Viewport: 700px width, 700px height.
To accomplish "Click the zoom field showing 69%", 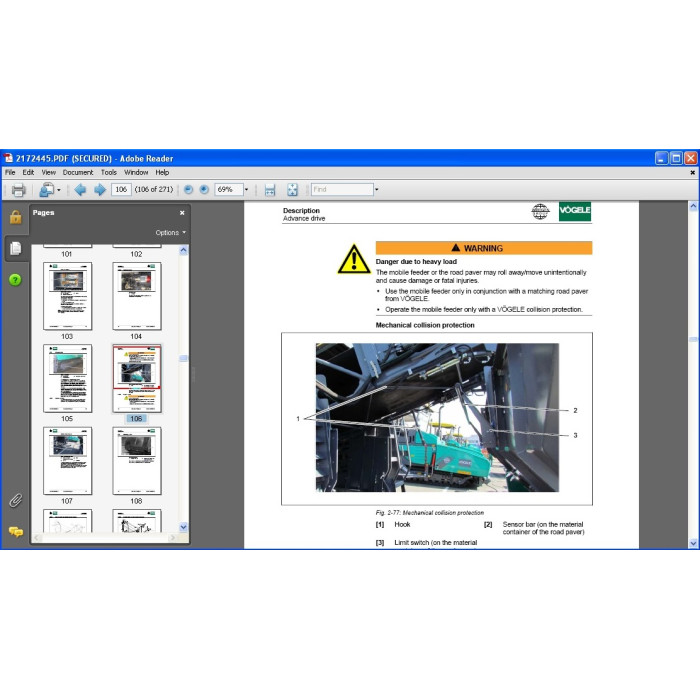I will (x=229, y=190).
